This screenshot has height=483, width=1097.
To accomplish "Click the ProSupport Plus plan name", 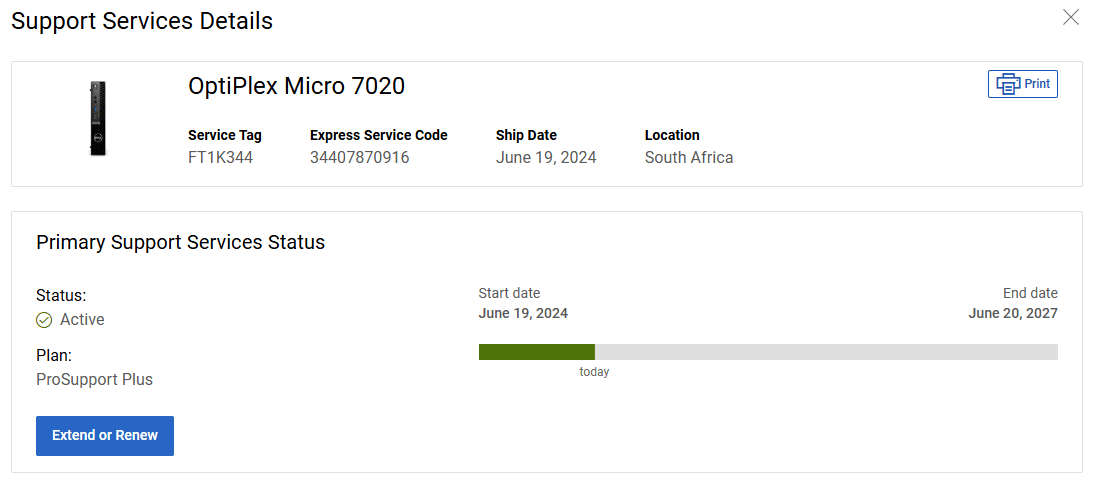I will 94,379.
